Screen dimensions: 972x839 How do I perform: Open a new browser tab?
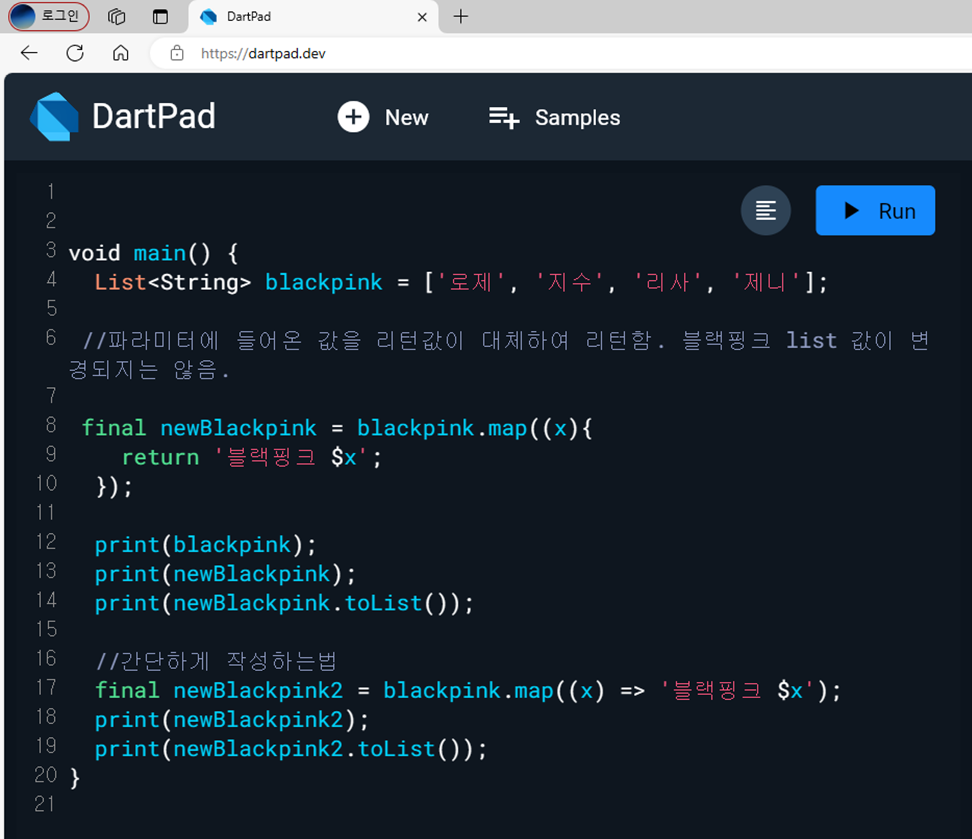click(461, 17)
